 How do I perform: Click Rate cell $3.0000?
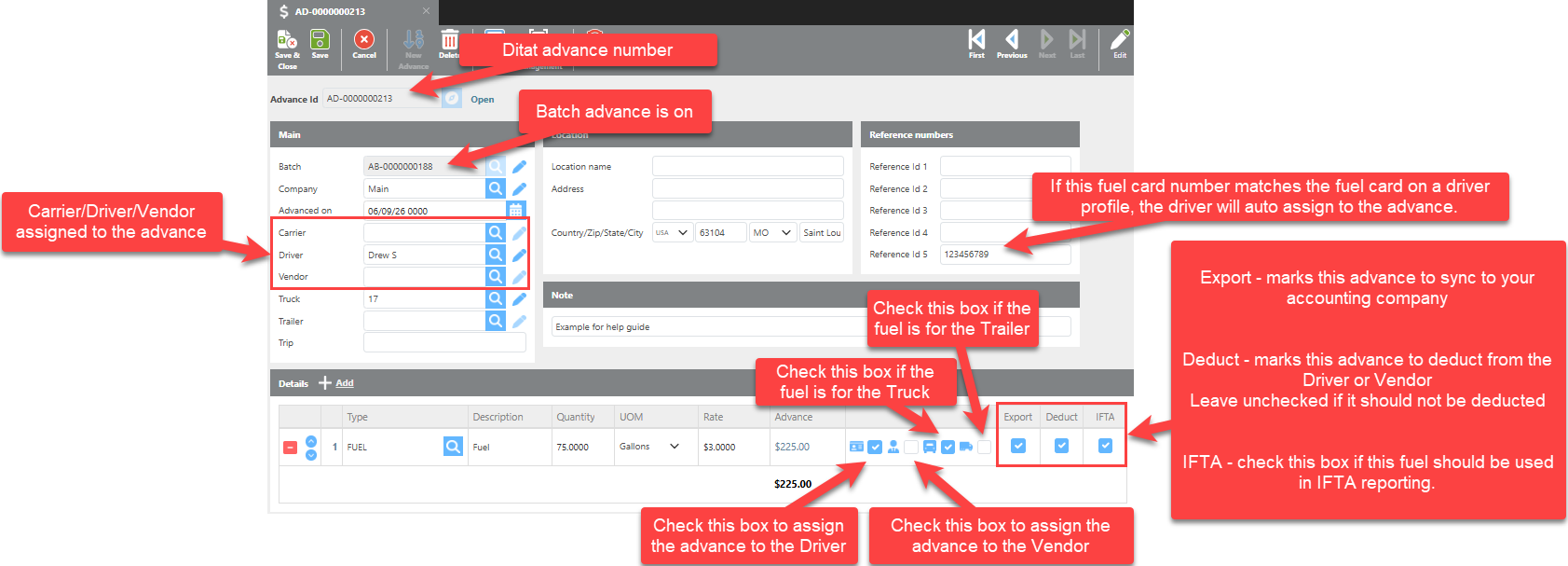click(734, 447)
